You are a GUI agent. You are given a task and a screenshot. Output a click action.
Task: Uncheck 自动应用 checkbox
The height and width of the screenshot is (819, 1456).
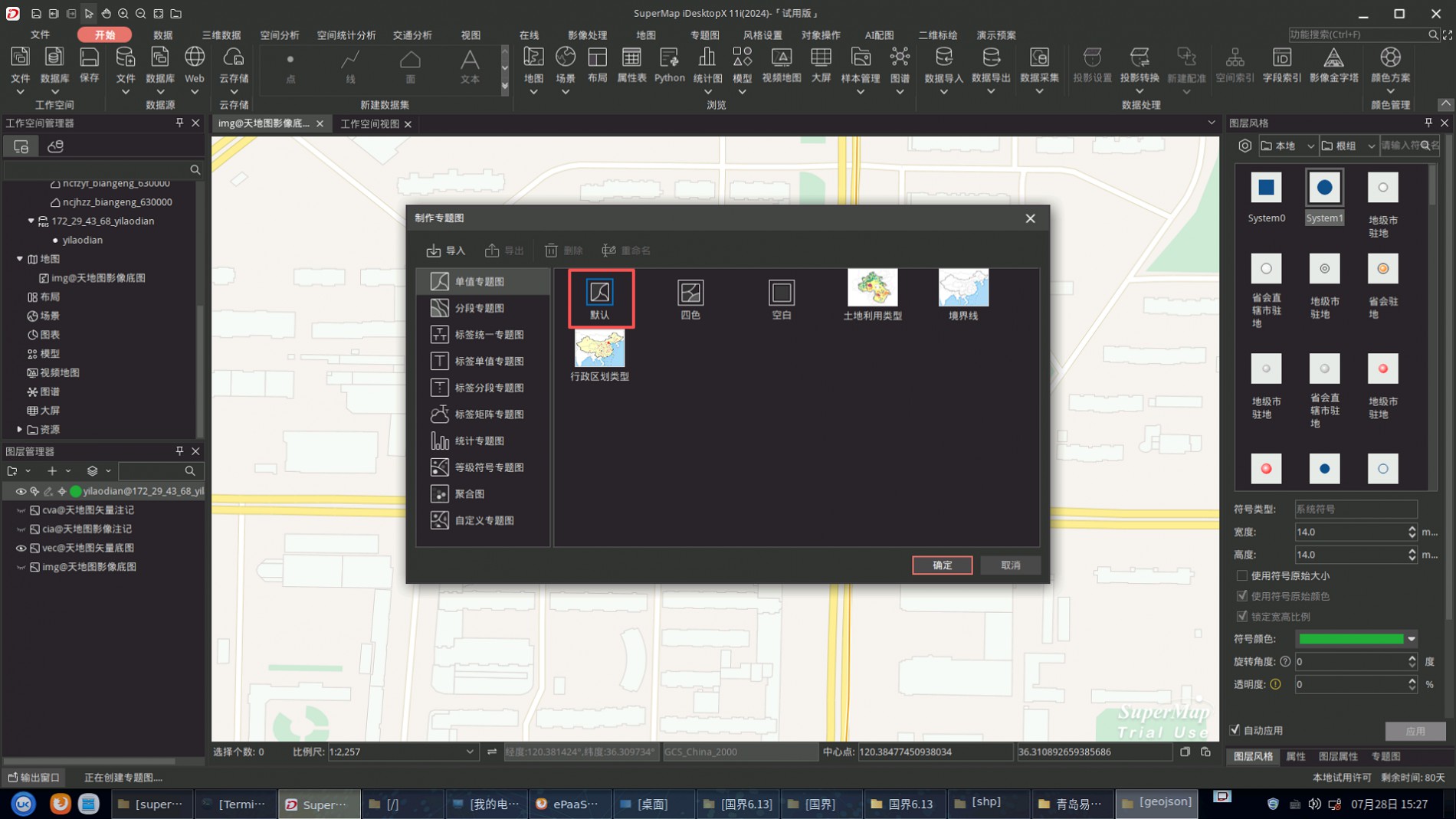point(1235,730)
